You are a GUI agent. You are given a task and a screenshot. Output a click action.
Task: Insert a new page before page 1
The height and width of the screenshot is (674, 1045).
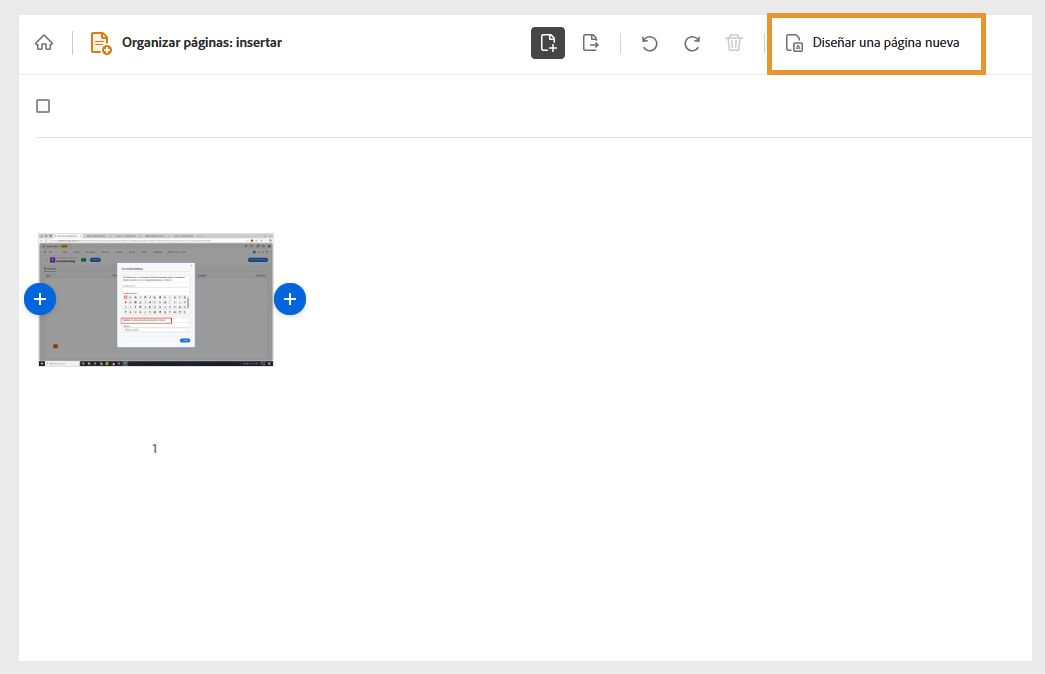[40, 298]
